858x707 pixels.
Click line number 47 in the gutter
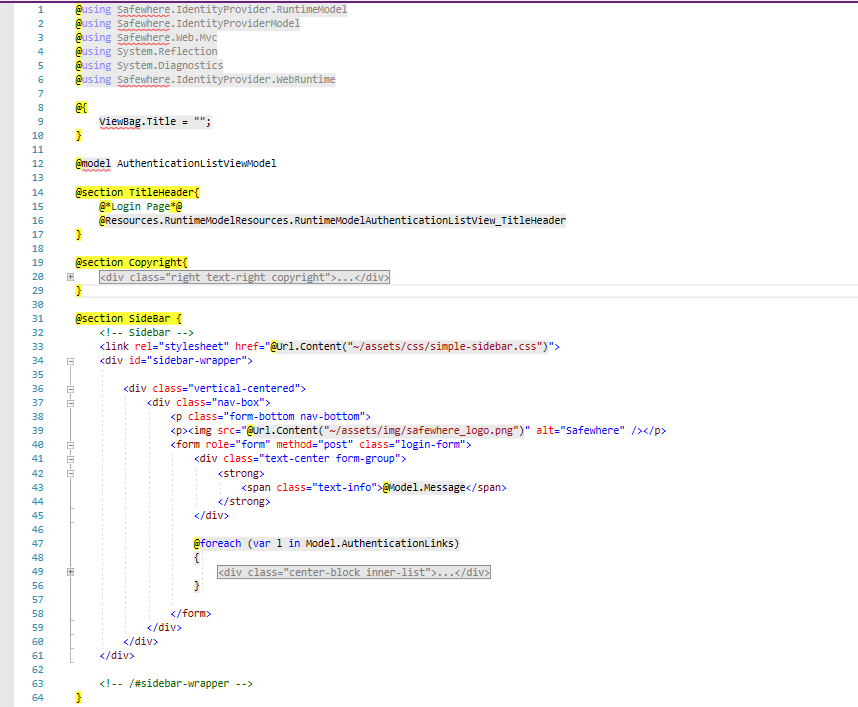click(37, 544)
